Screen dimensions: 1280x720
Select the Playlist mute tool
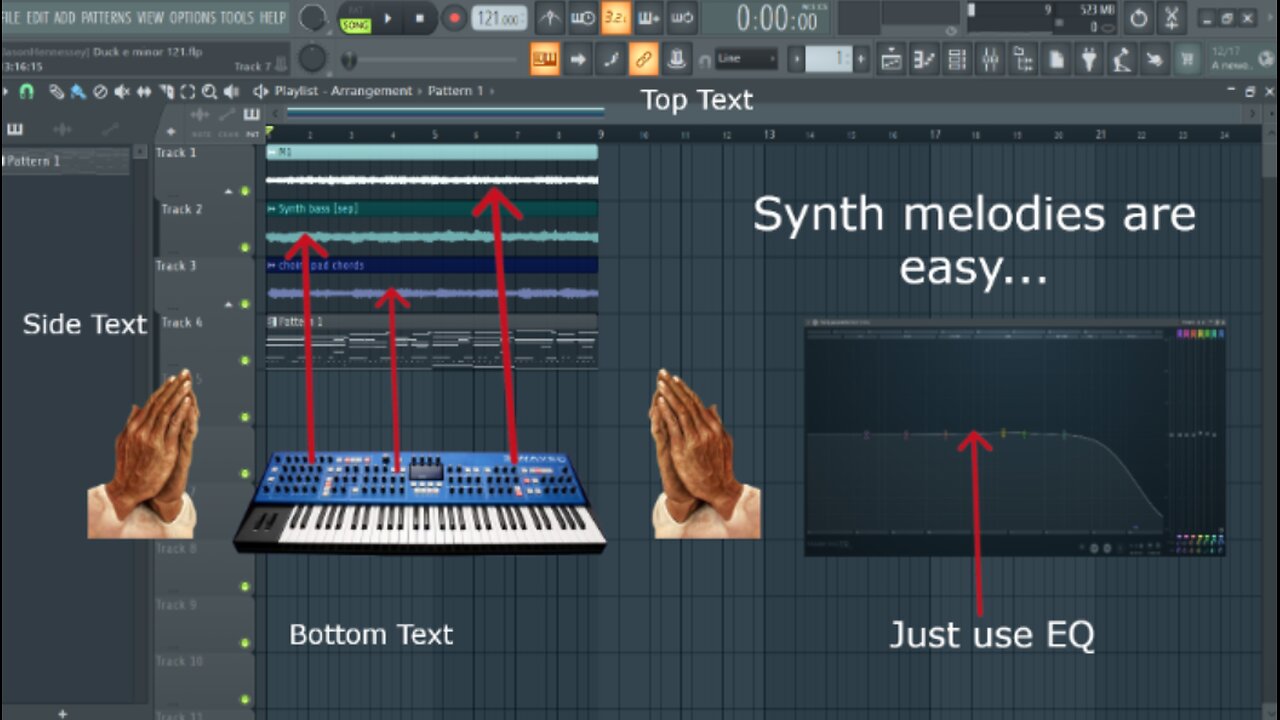[x=121, y=91]
